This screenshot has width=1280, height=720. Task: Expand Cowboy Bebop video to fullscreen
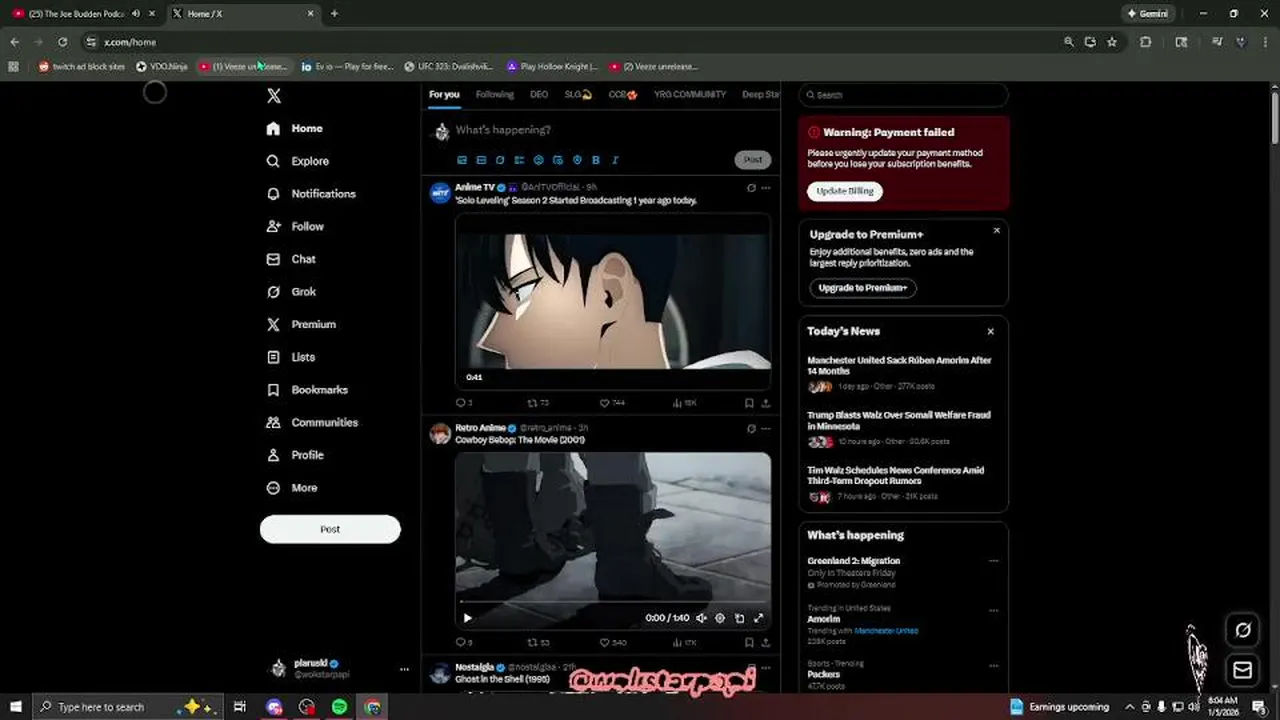pos(758,618)
